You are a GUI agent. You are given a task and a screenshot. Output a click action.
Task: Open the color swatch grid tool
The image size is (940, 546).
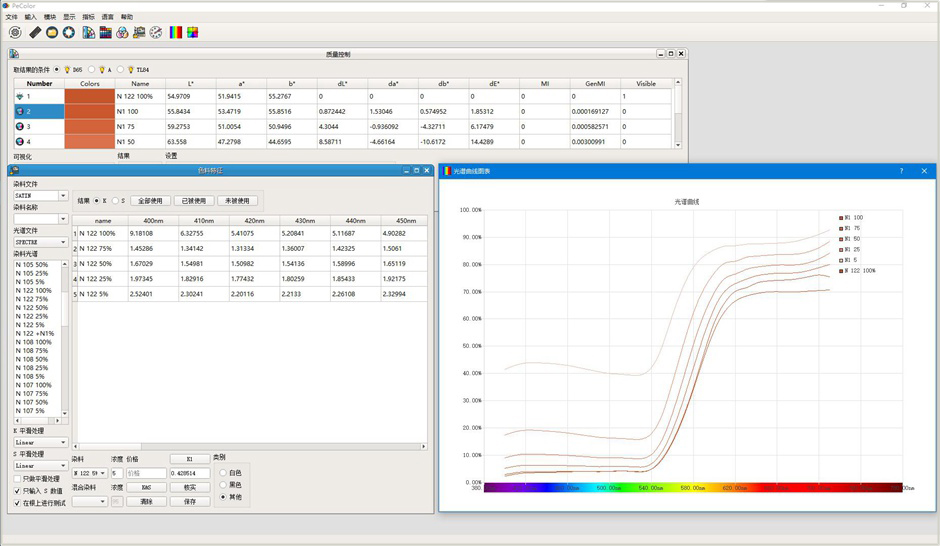[x=105, y=32]
